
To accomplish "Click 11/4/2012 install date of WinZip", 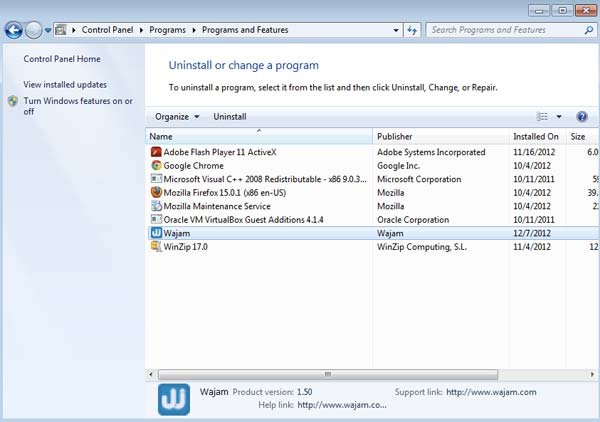I will pyautogui.click(x=532, y=247).
